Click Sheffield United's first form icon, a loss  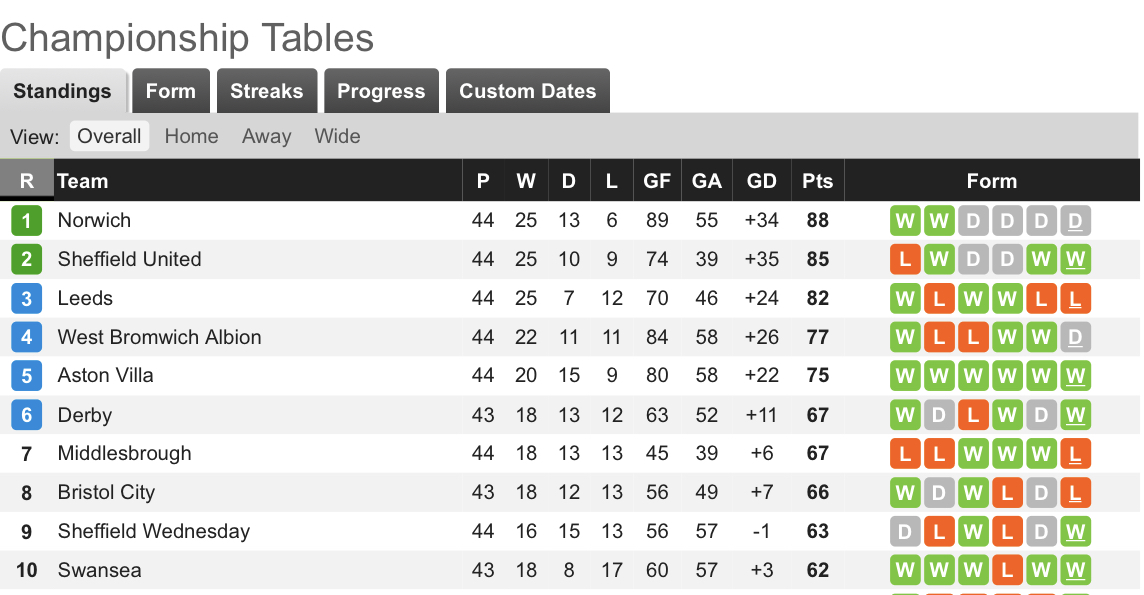click(905, 259)
